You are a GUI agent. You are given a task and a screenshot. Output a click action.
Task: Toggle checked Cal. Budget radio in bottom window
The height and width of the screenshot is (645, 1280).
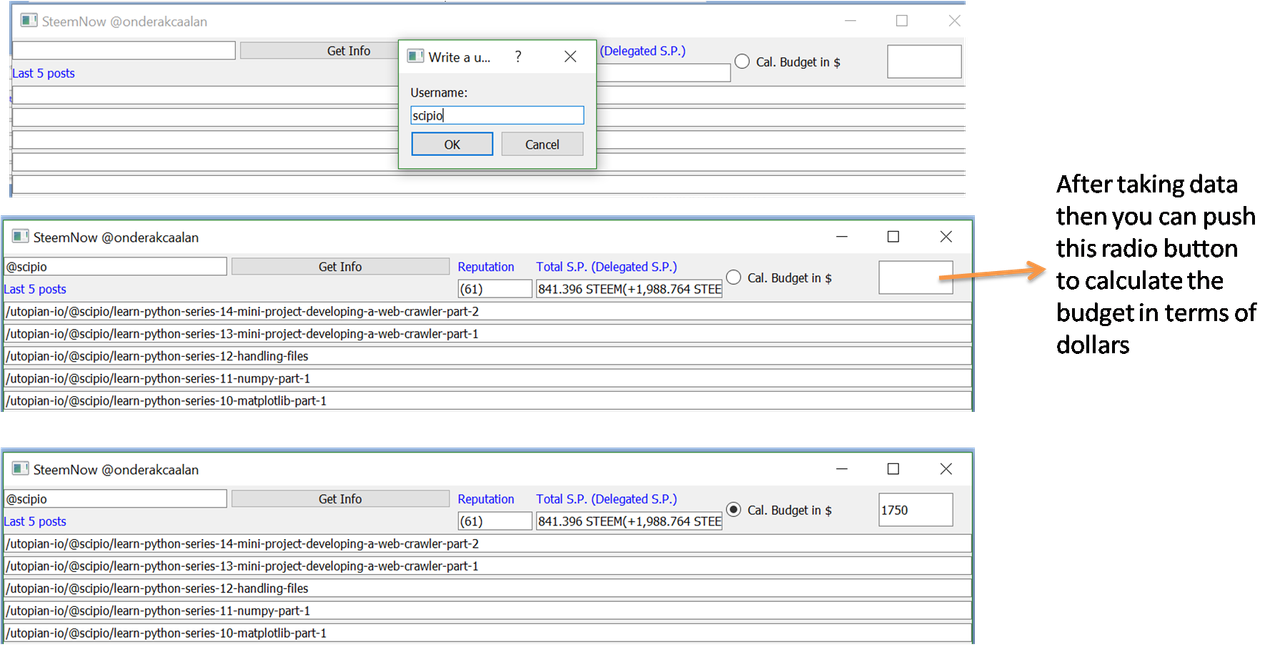tap(734, 510)
